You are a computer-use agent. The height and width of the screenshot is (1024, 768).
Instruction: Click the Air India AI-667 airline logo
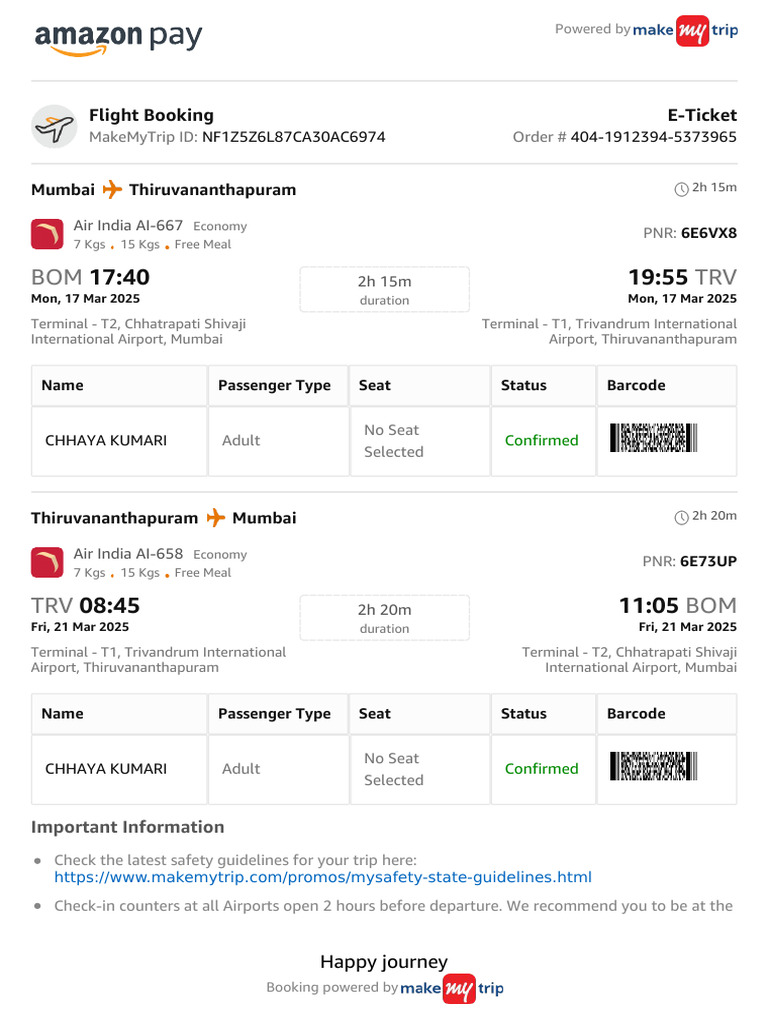click(47, 234)
